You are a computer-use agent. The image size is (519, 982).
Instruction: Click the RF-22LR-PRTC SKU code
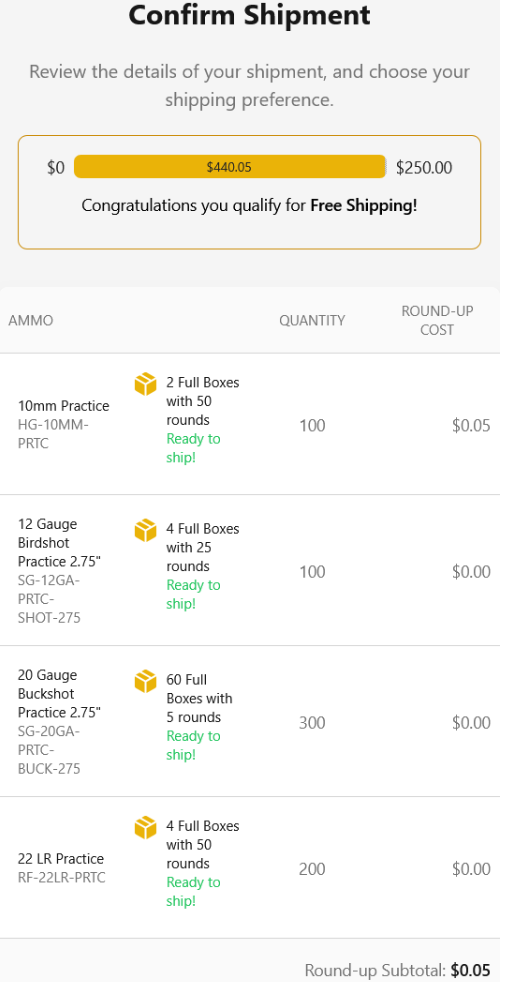[61, 877]
